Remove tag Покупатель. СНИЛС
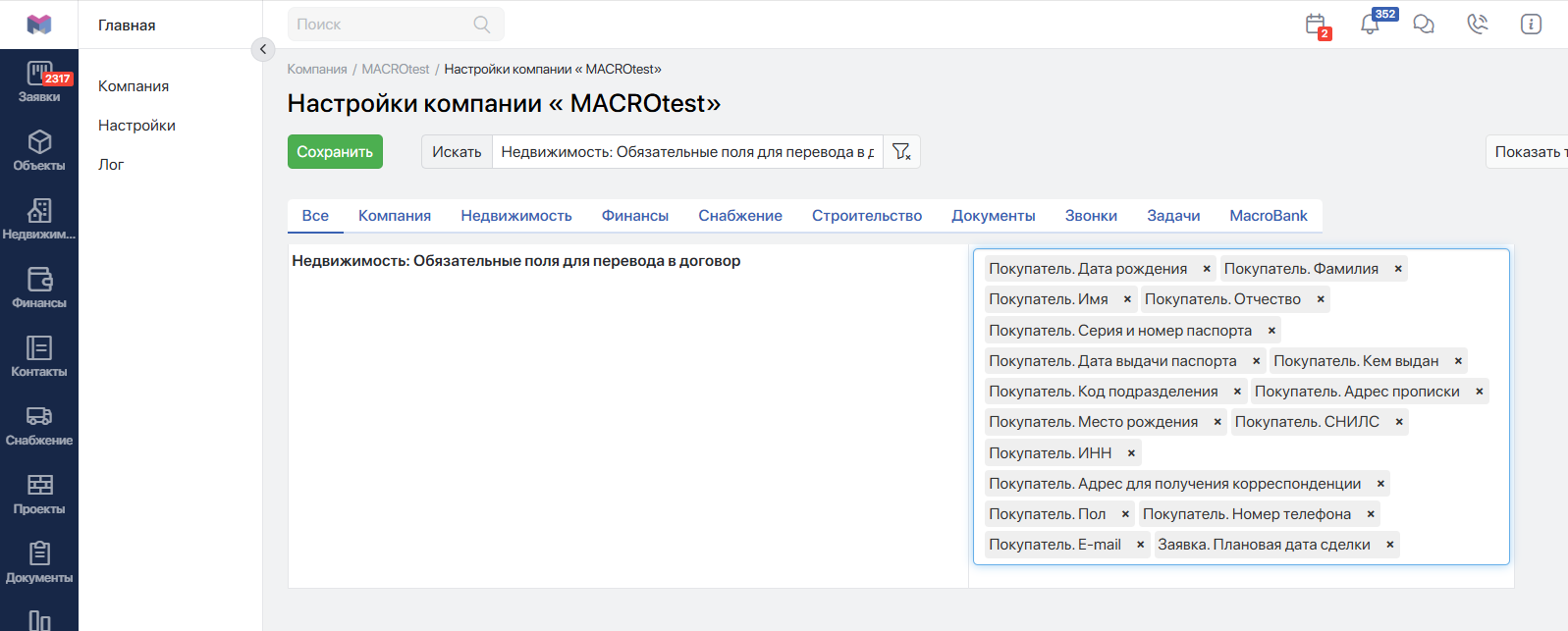 (1399, 422)
